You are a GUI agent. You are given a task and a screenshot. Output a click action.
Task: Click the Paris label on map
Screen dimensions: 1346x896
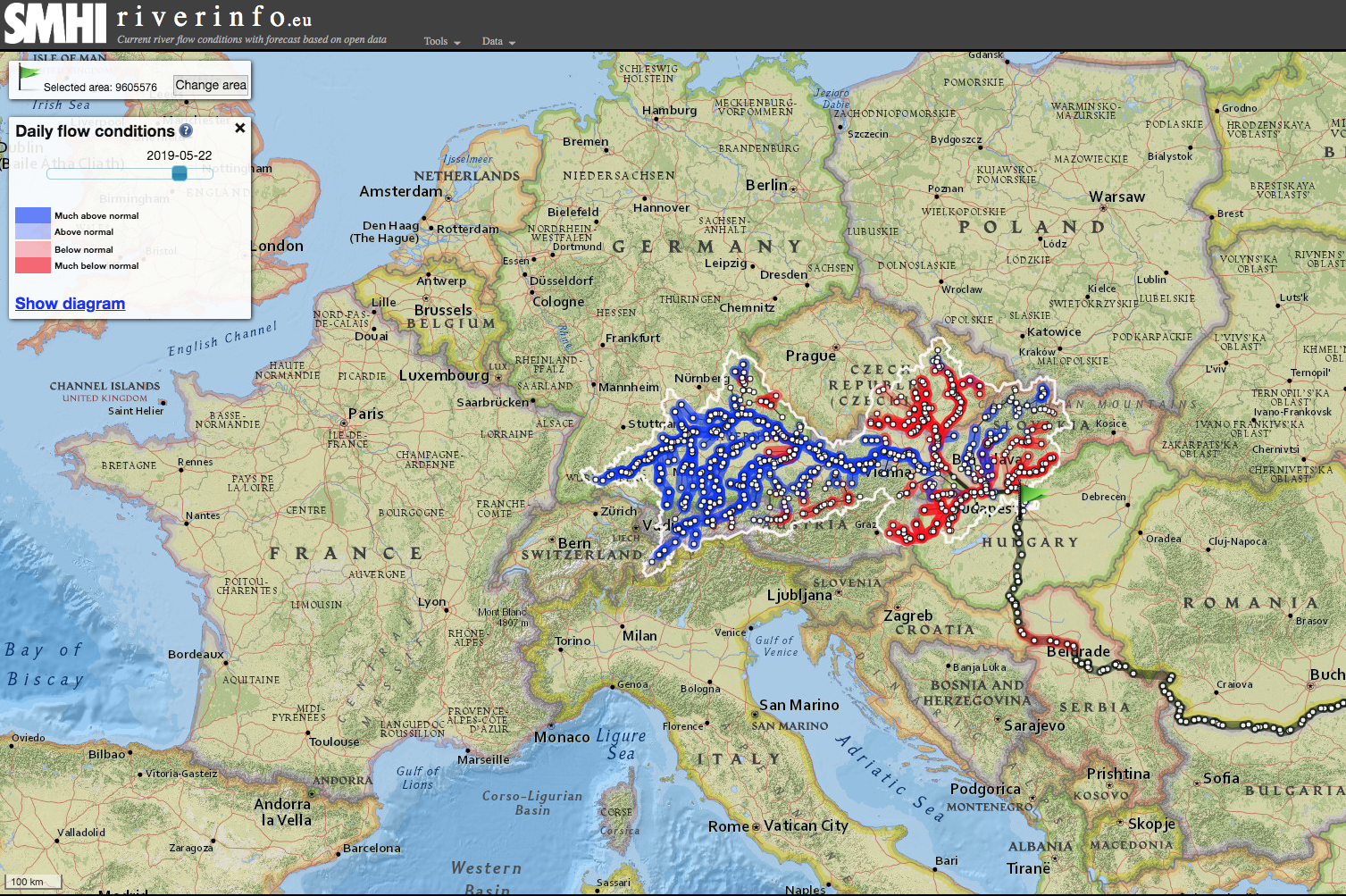pos(366,414)
